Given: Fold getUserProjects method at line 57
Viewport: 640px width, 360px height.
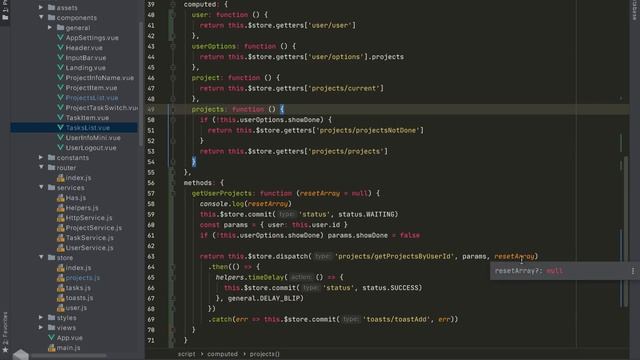Looking at the screenshot, I should [x=173, y=193].
